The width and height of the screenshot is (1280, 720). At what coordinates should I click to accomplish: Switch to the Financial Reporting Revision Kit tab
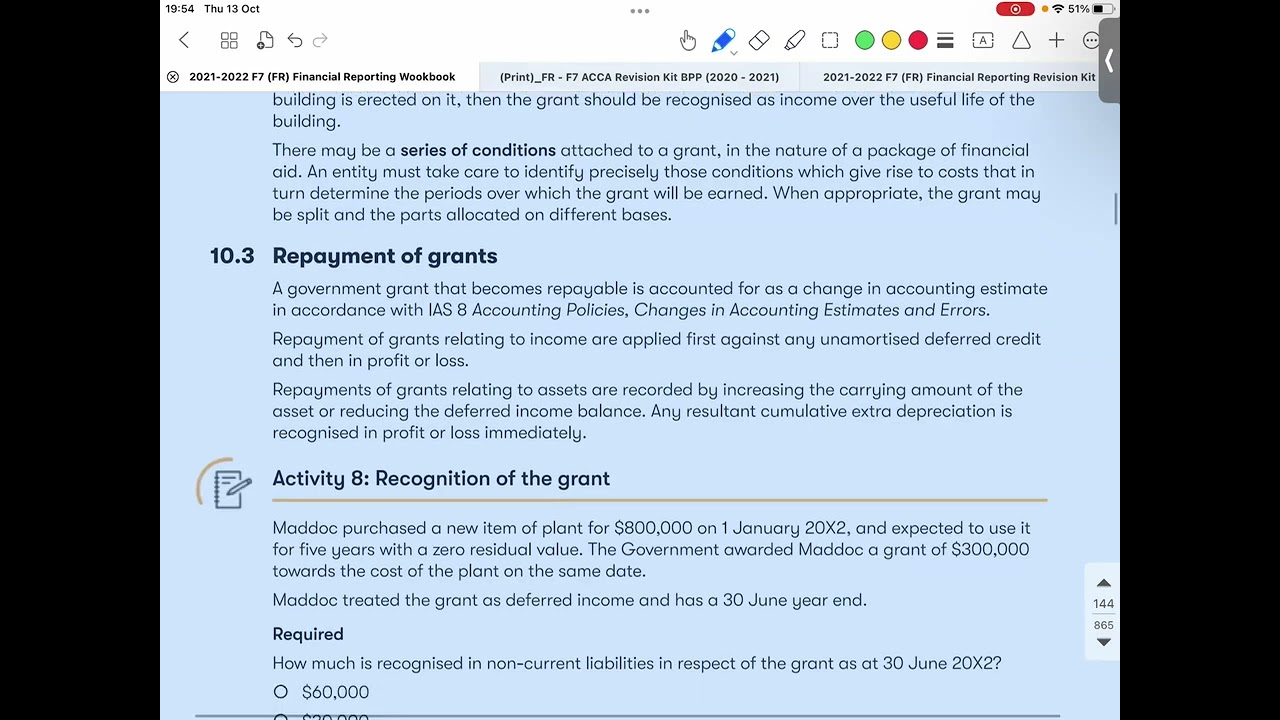pos(958,77)
